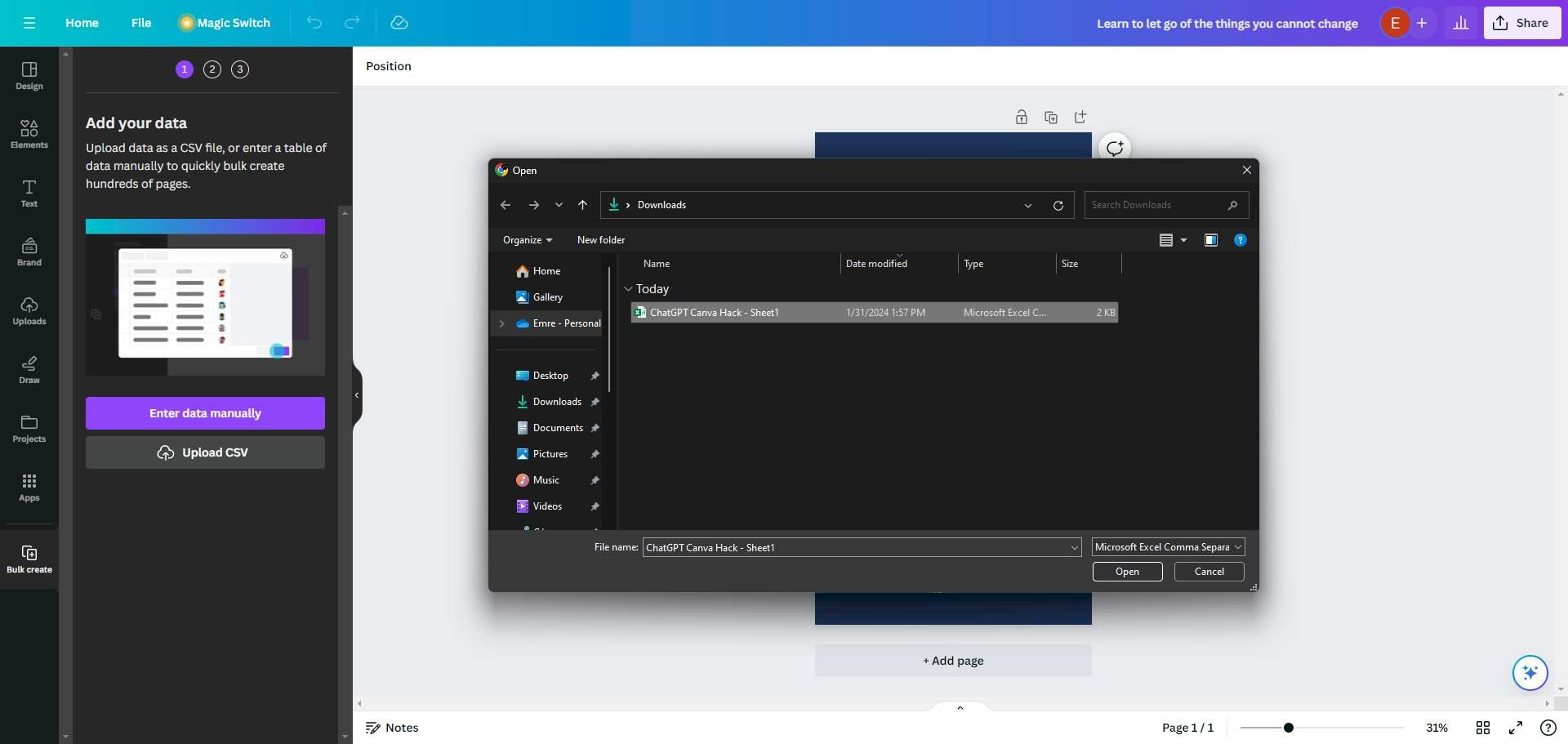Select Desktop in the navigation pane
This screenshot has width=1568, height=744.
click(550, 376)
